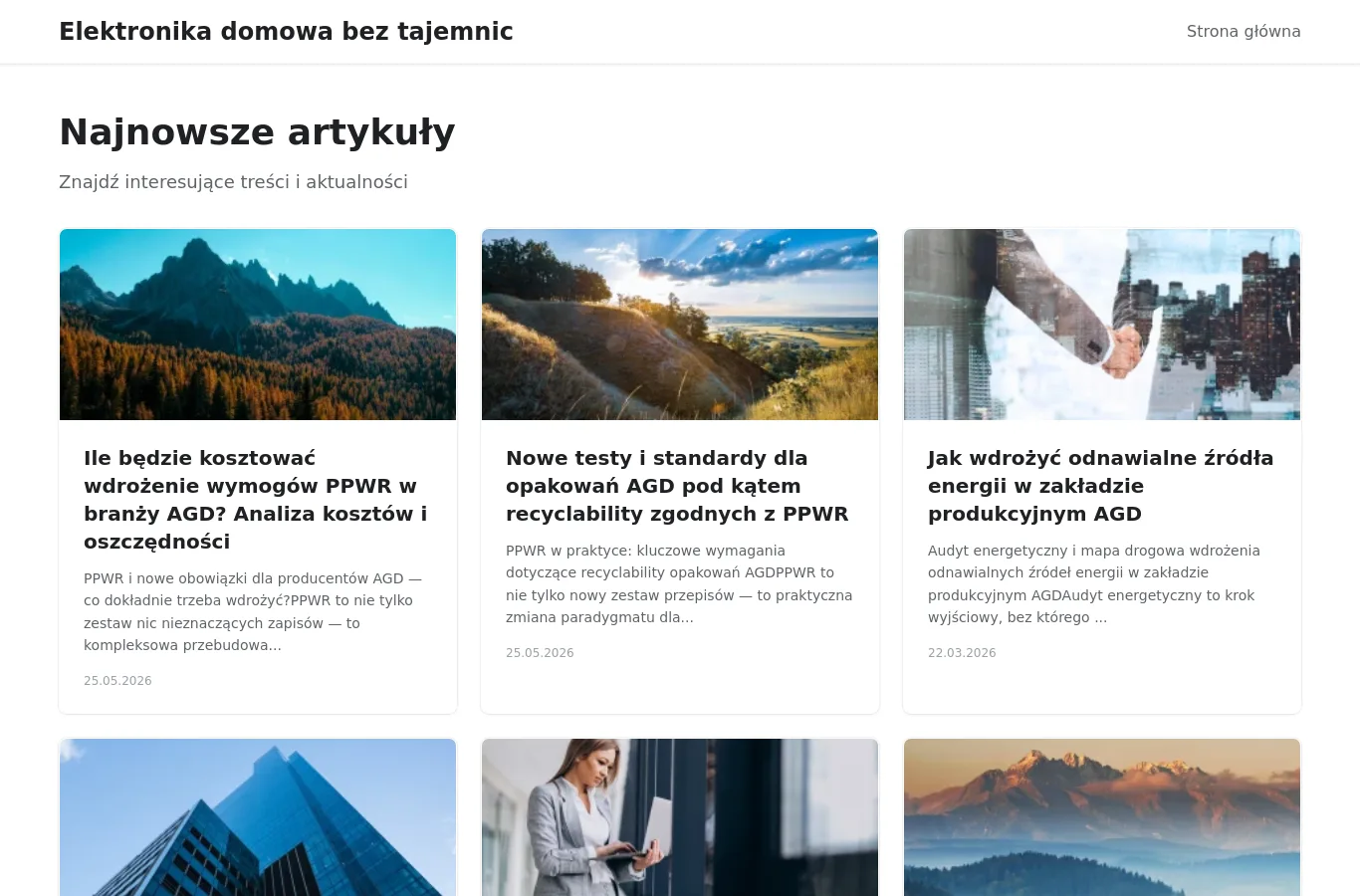Click the heading 'Najnowsze artykuły'

[x=257, y=131]
